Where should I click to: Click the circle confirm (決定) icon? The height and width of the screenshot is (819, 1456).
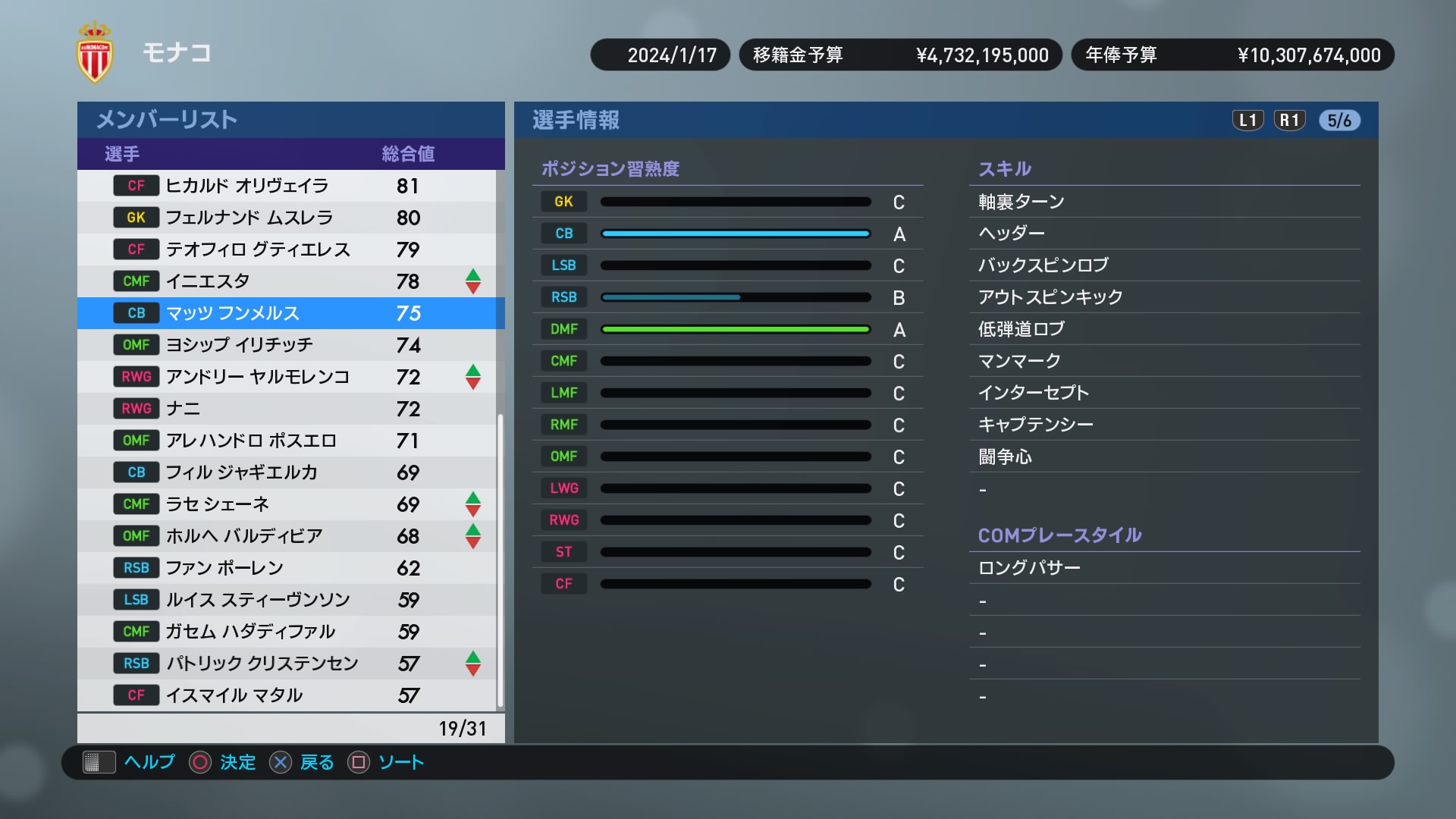coord(200,762)
